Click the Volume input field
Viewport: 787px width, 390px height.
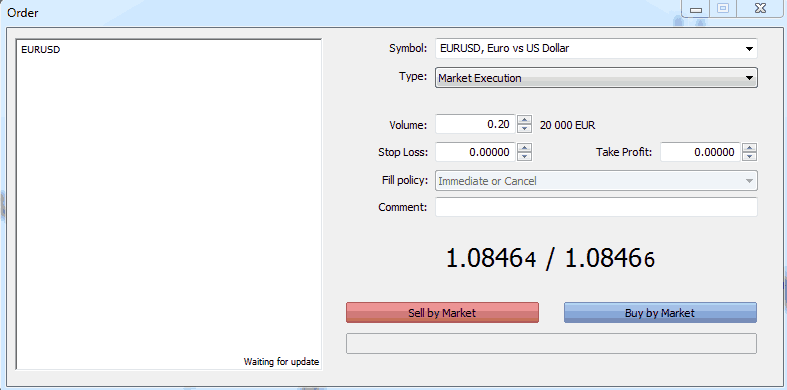(475, 124)
